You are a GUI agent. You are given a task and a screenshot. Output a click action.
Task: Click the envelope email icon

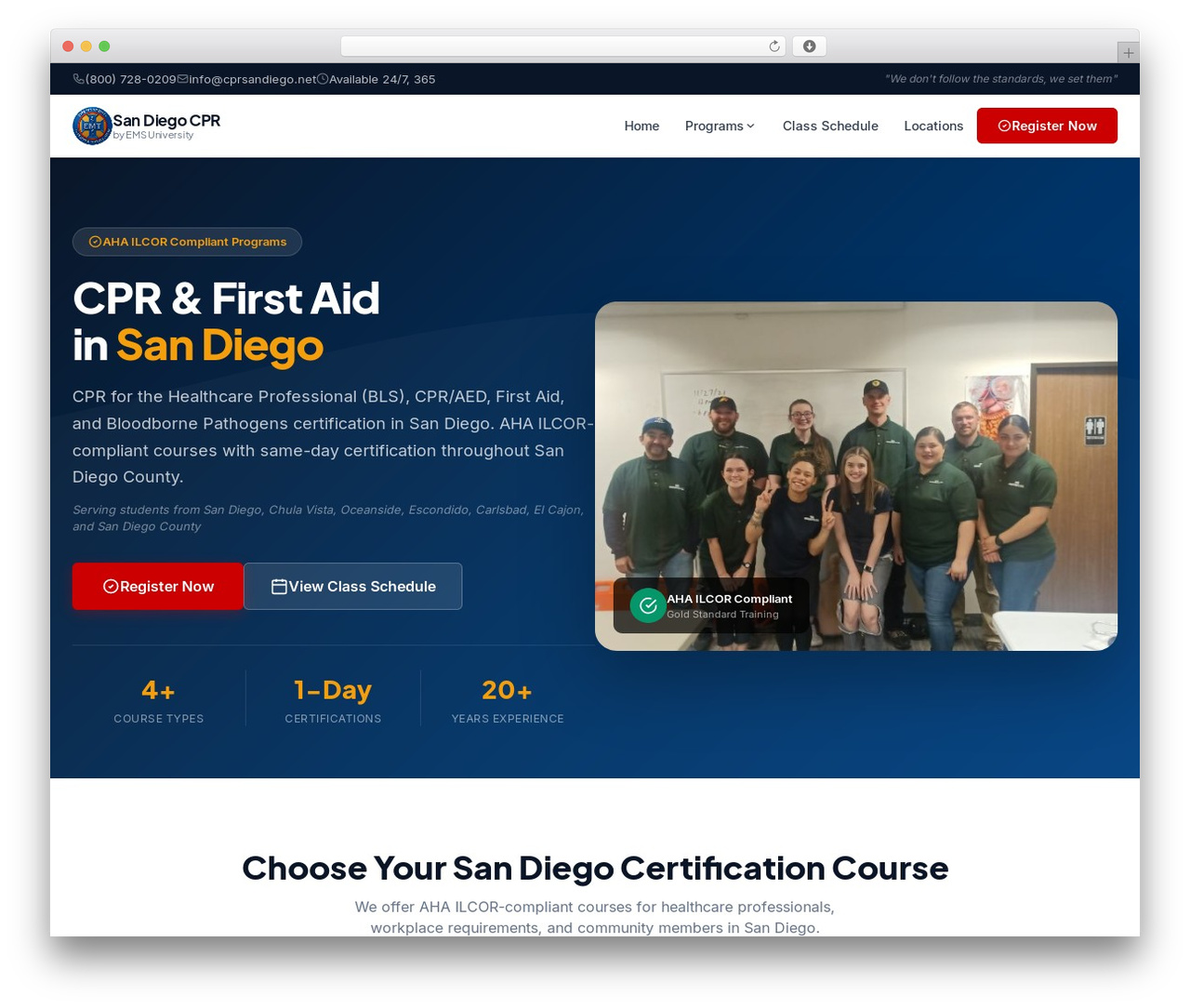[x=183, y=79]
